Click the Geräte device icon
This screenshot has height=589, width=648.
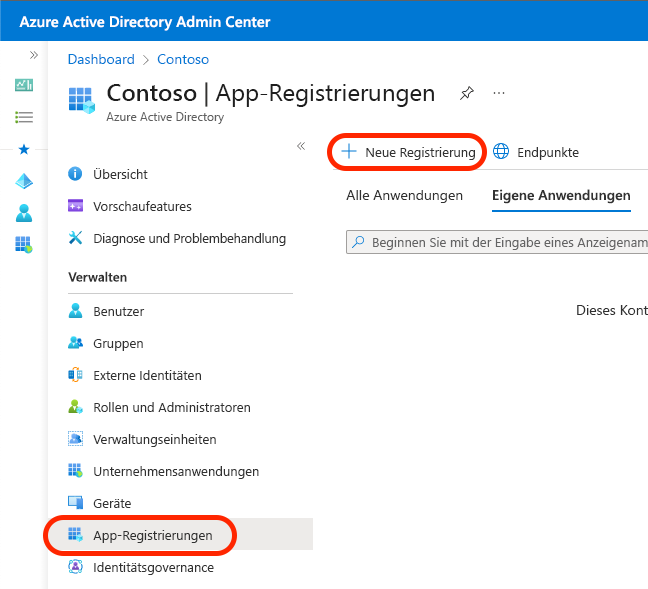(x=76, y=502)
